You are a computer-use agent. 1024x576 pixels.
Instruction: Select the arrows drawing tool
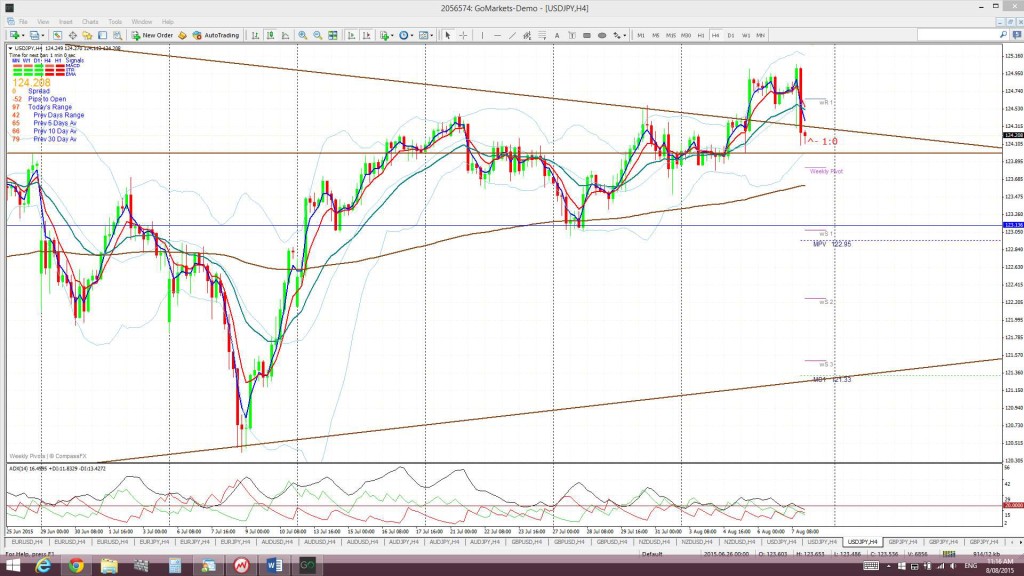(616, 35)
